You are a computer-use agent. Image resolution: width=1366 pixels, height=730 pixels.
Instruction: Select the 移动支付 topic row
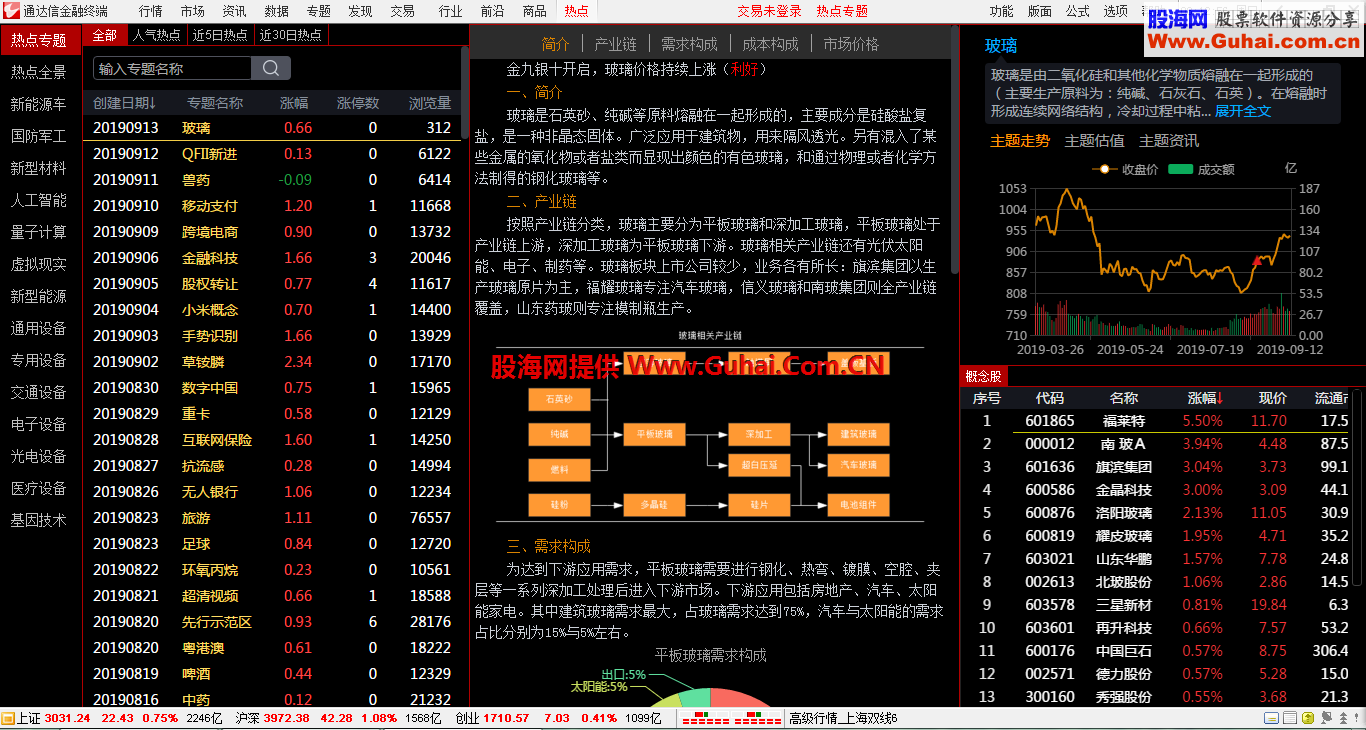[272, 206]
